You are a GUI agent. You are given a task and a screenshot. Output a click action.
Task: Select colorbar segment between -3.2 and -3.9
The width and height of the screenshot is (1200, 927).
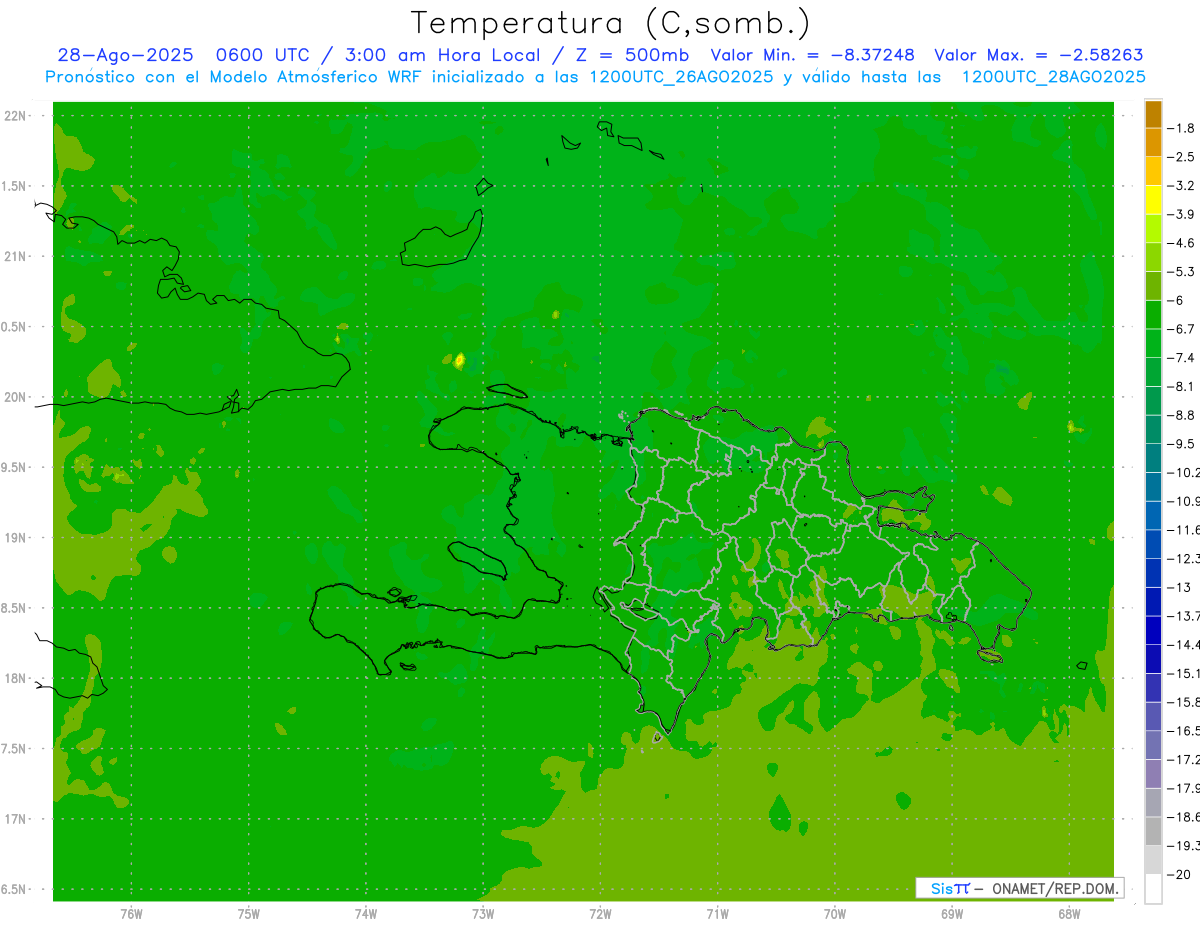coord(1153,200)
